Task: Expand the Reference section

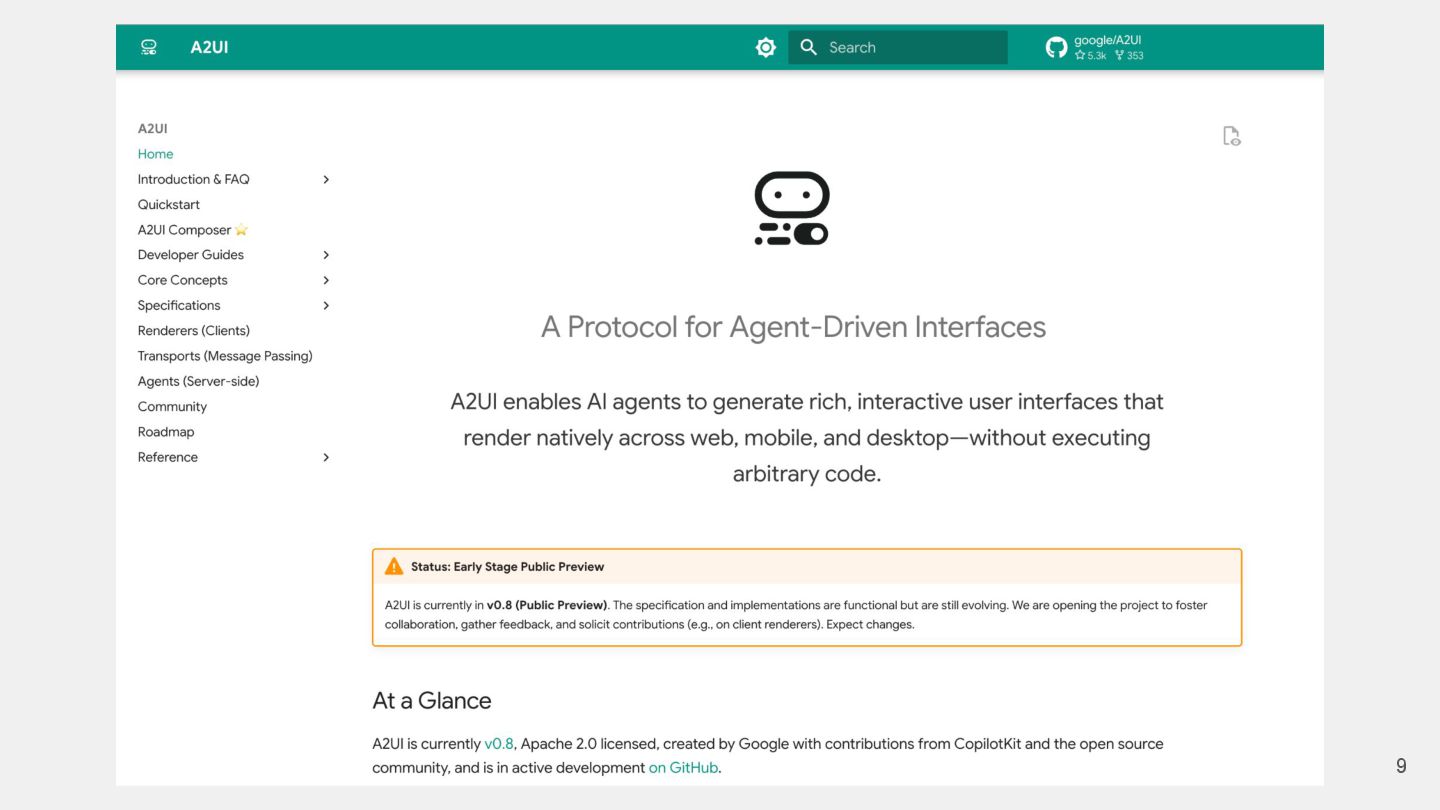Action: (326, 457)
